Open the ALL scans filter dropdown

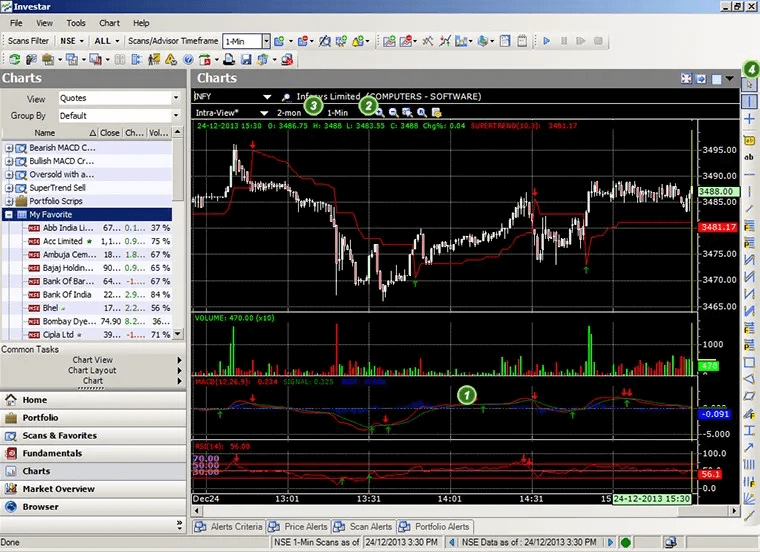click(x=106, y=41)
